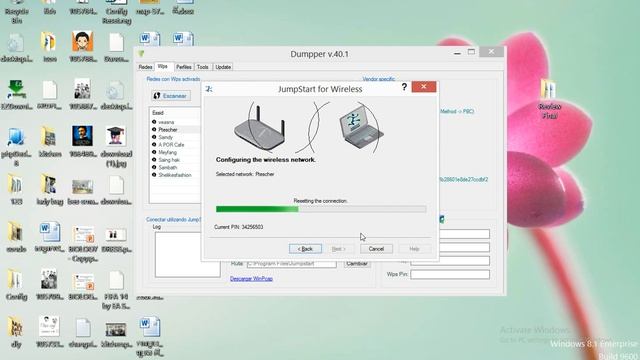This screenshot has height=360, width=640.
Task: Maximize the Dumpper window
Action: coord(471,52)
